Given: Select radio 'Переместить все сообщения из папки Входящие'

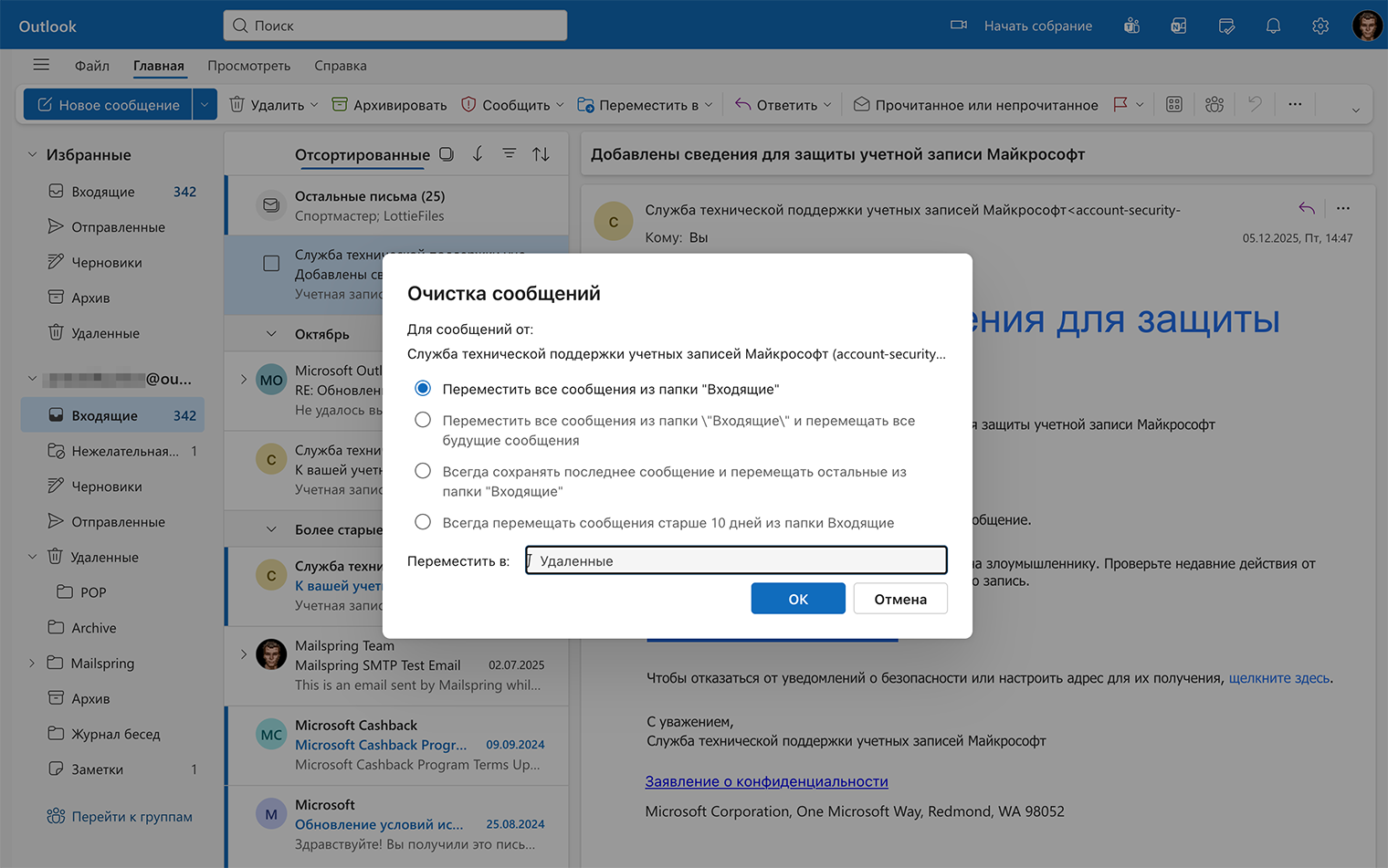Looking at the screenshot, I should (x=422, y=387).
